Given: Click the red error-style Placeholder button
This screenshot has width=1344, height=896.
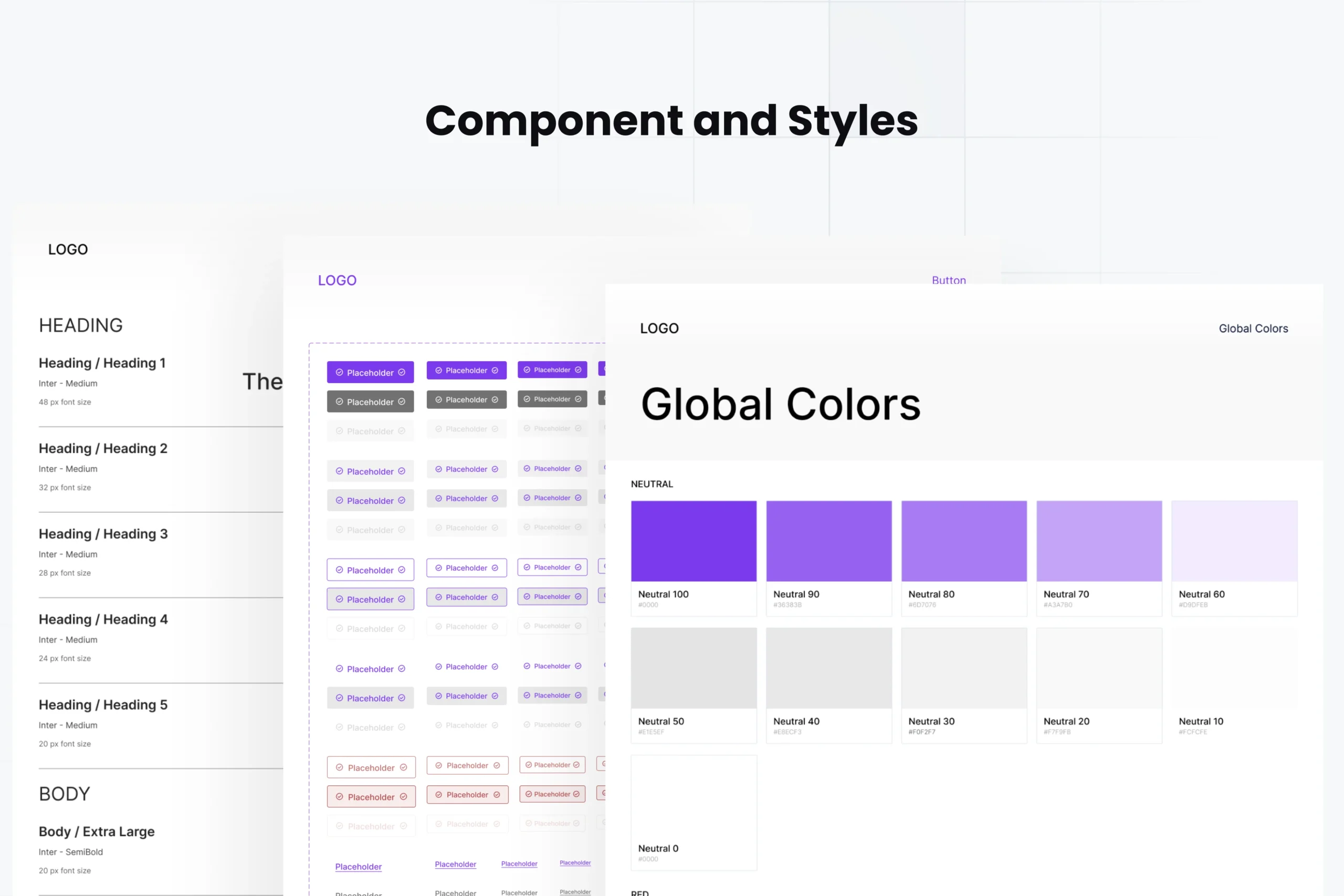Looking at the screenshot, I should (x=371, y=797).
